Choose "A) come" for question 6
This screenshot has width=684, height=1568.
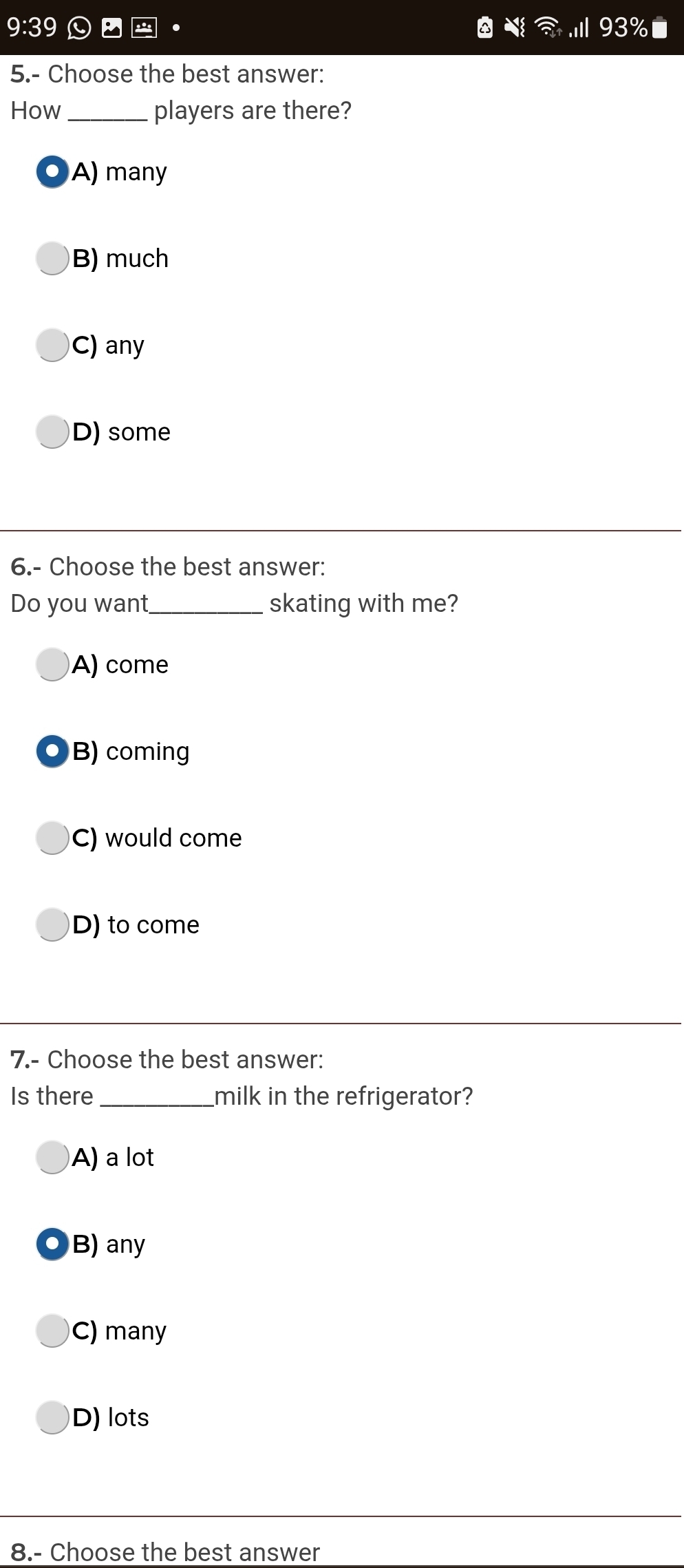pos(53,664)
